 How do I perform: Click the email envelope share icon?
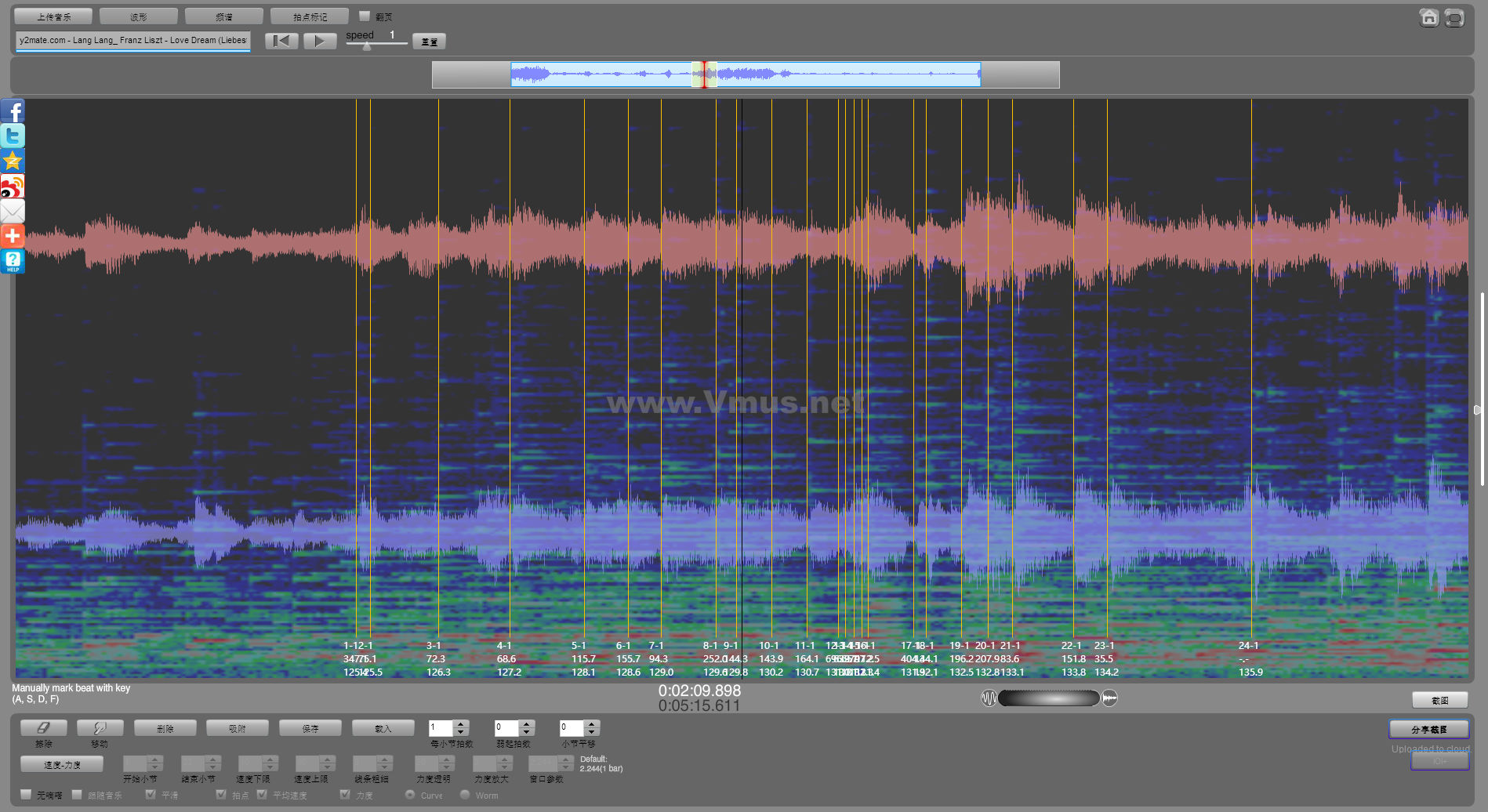(x=13, y=212)
